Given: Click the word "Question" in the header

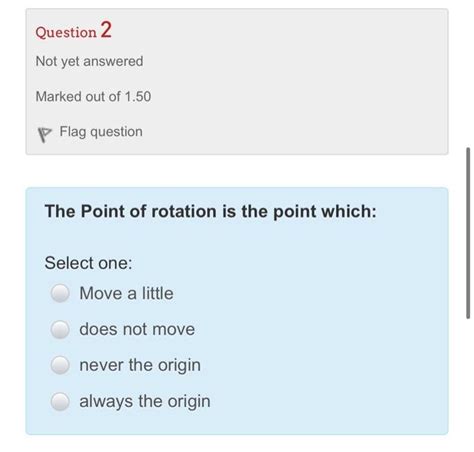Looking at the screenshot, I should 66,32.
